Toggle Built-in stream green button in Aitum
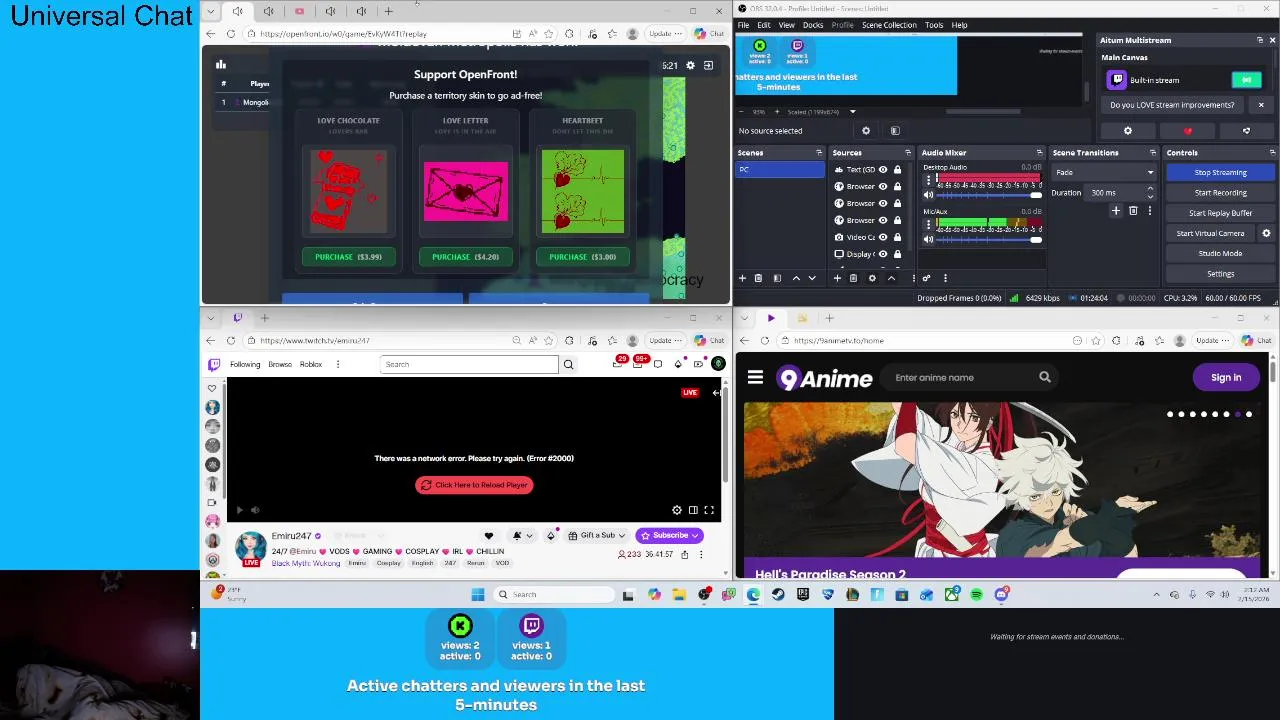1280x720 pixels. tap(1246, 80)
